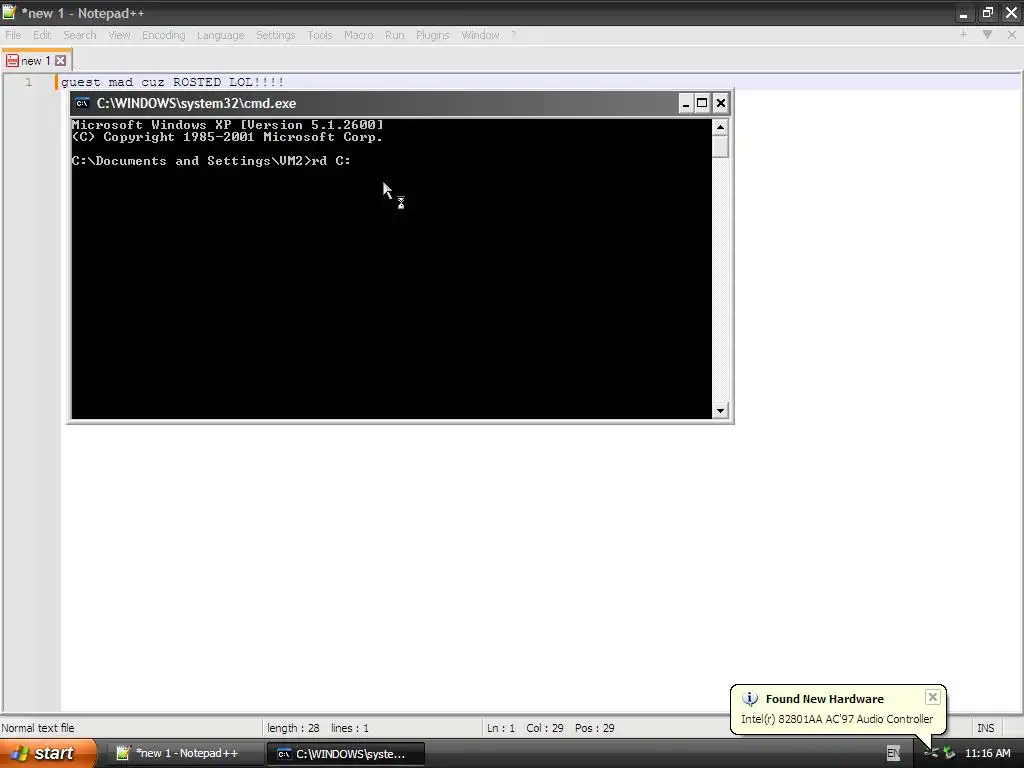Open the Macro menu
This screenshot has height=768, width=1024.
359,35
